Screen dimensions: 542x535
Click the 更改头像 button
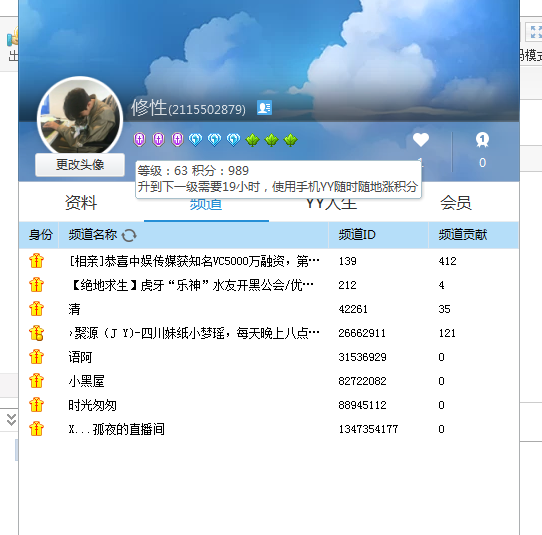[80, 165]
